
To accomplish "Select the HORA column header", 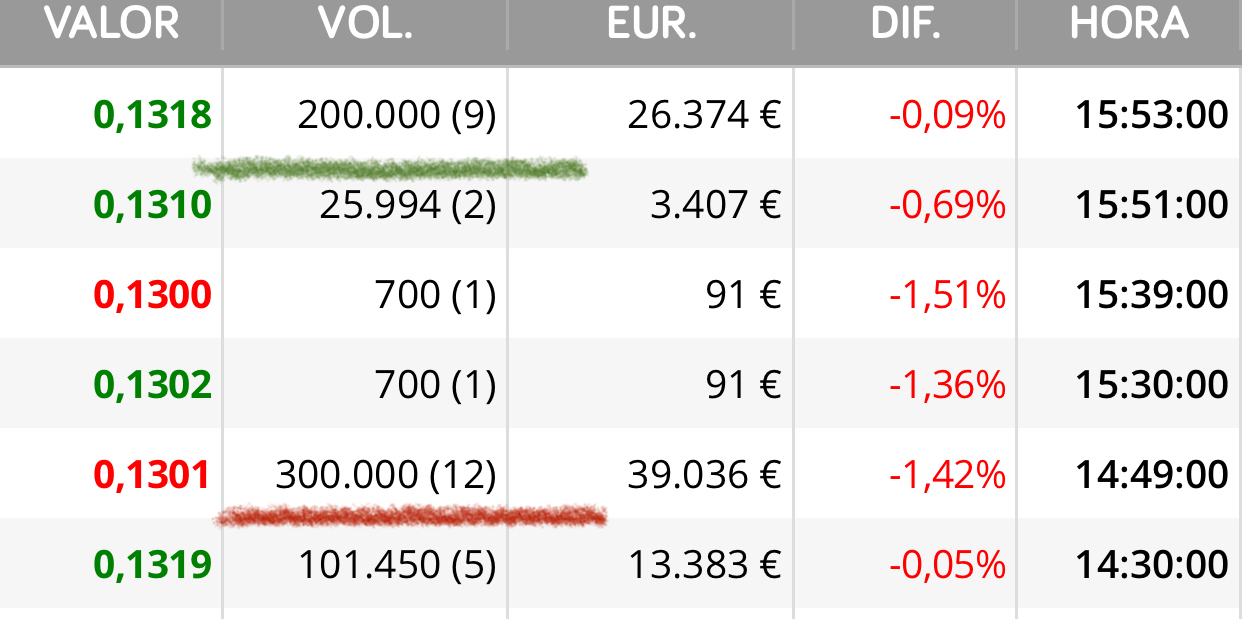I will pos(1130,23).
